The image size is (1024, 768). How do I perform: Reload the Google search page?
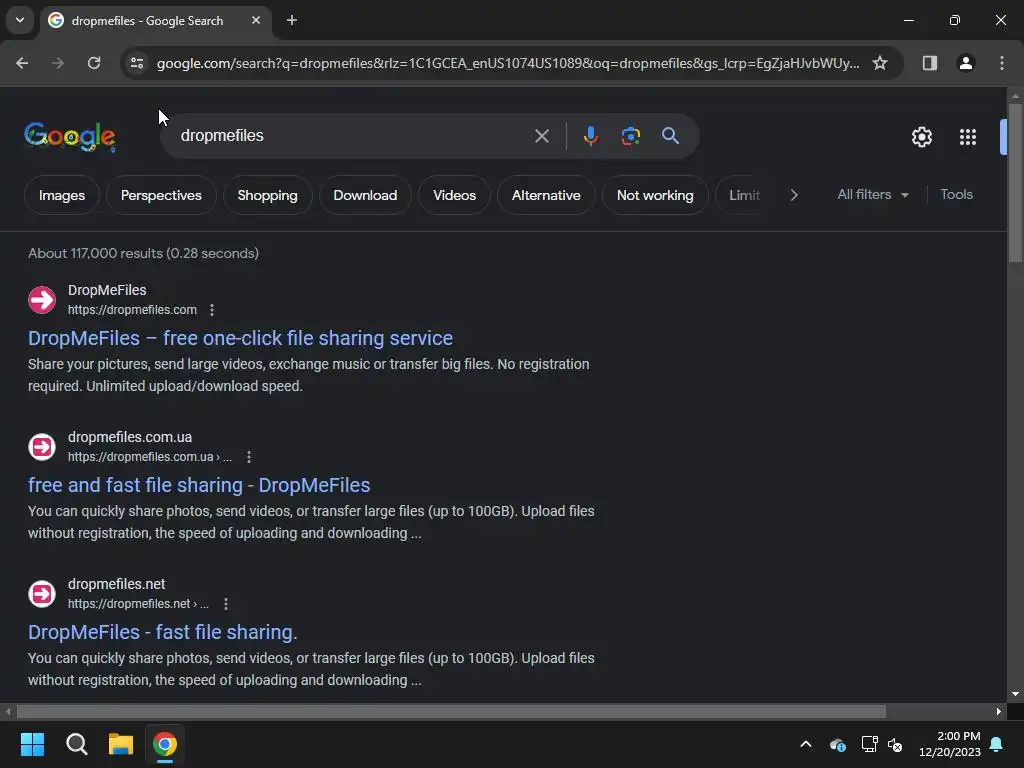94,63
